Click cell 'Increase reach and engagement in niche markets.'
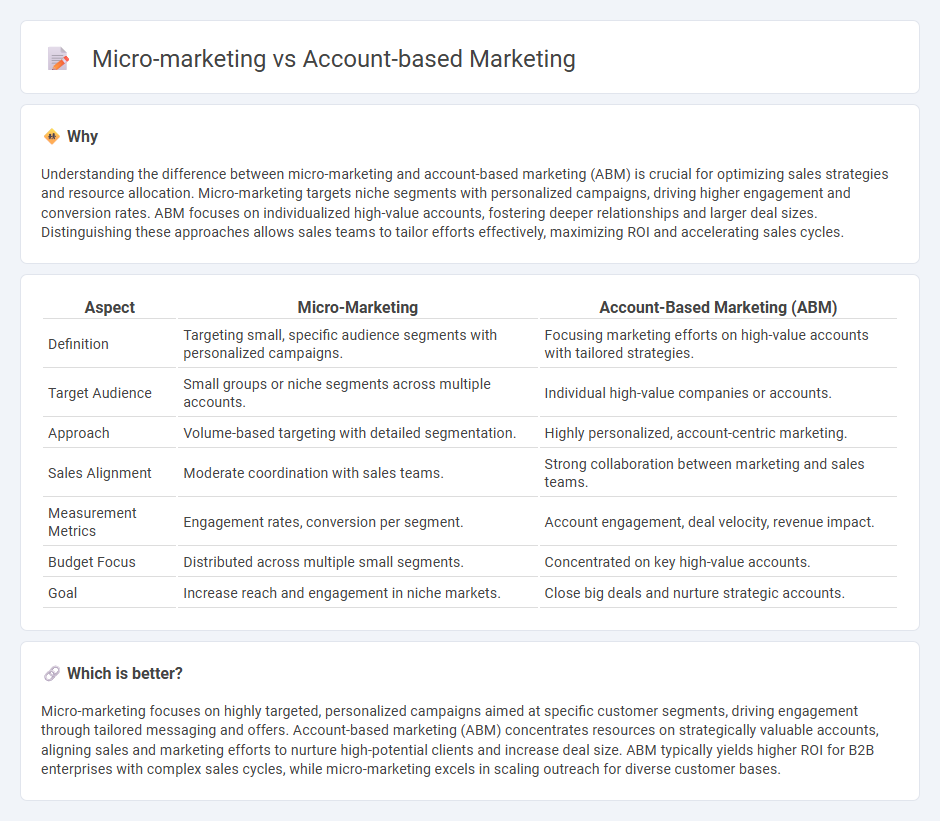This screenshot has width=940, height=821. [x=358, y=593]
